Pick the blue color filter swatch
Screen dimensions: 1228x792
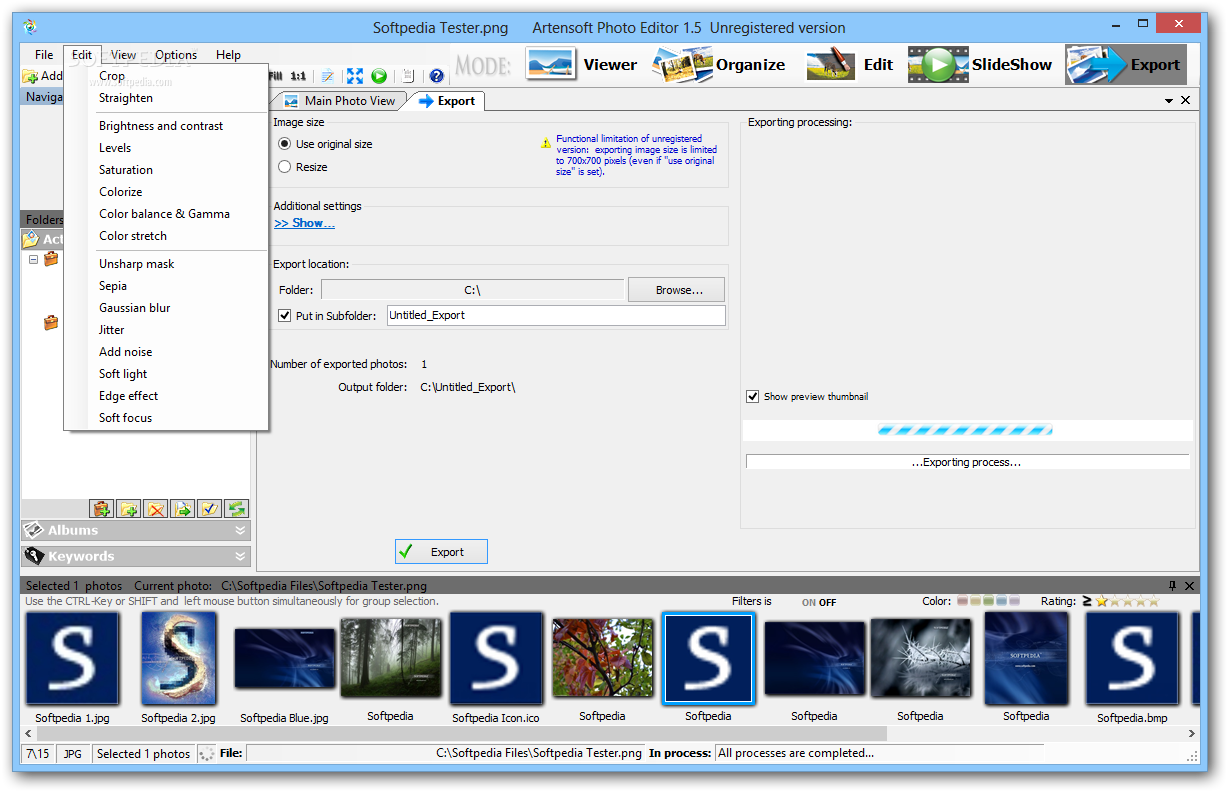(1002, 601)
